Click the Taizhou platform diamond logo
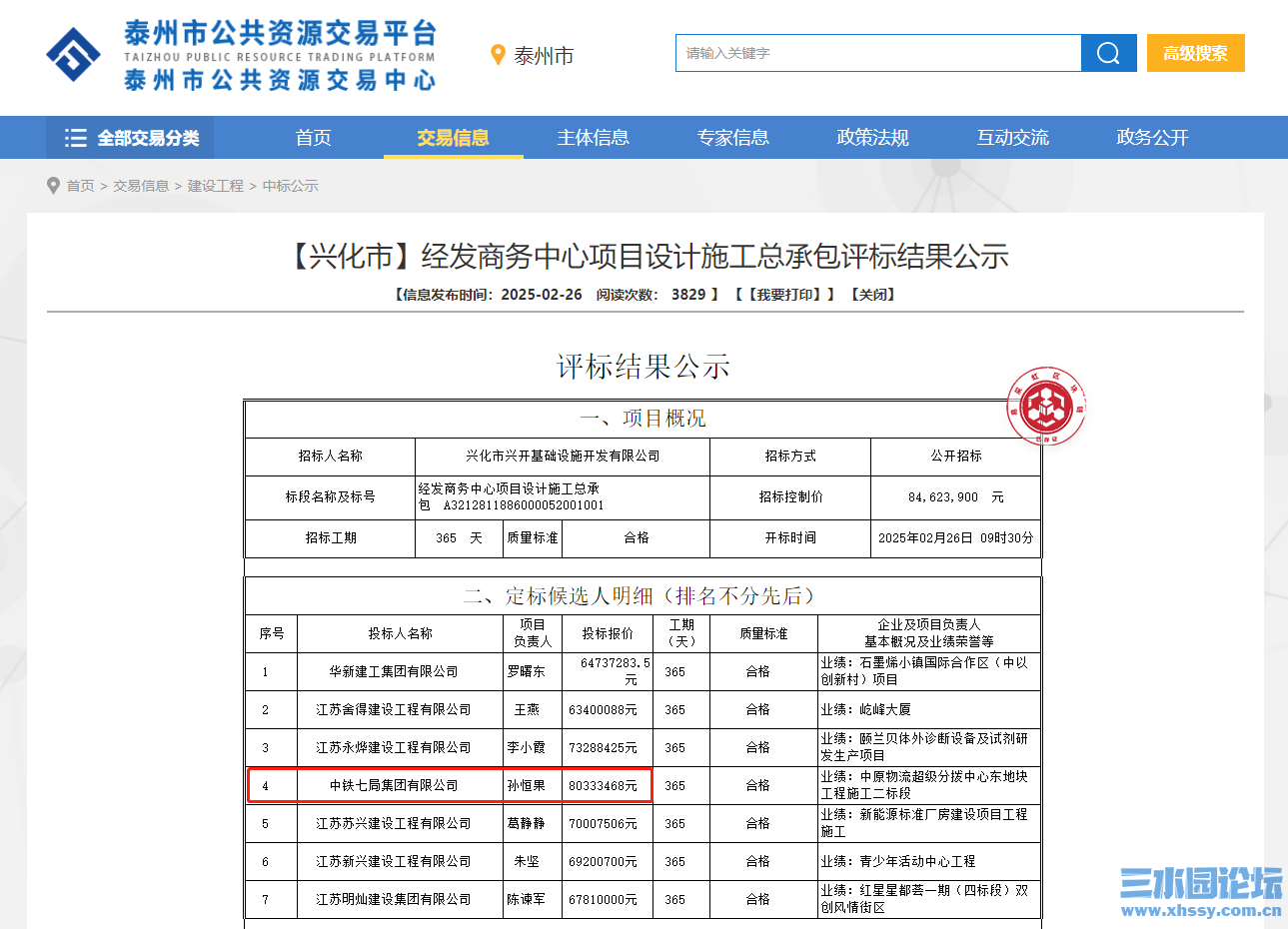The image size is (1288, 929). pyautogui.click(x=73, y=54)
